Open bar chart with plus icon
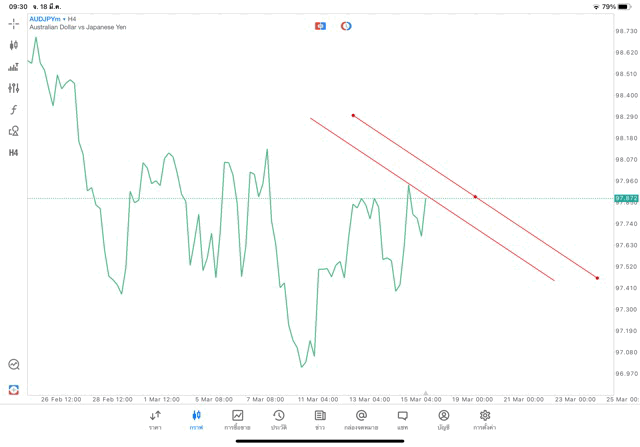 (14, 67)
